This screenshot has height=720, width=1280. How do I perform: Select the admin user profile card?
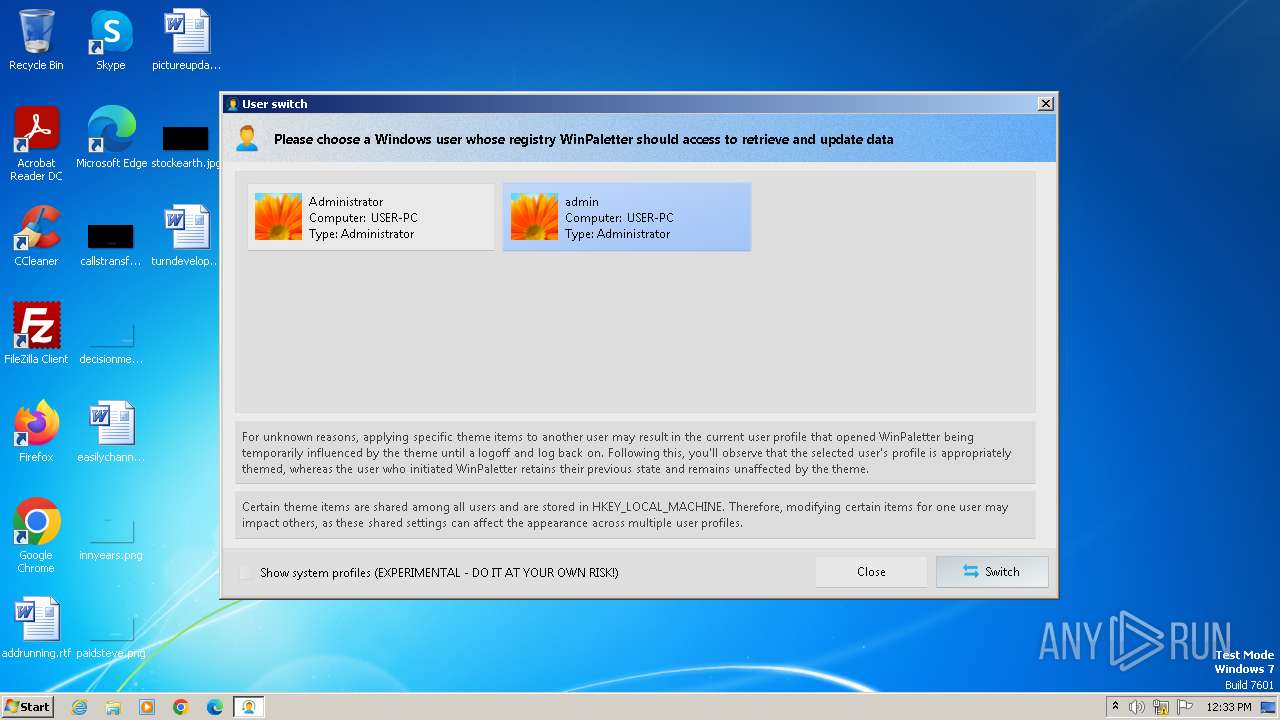click(x=627, y=217)
